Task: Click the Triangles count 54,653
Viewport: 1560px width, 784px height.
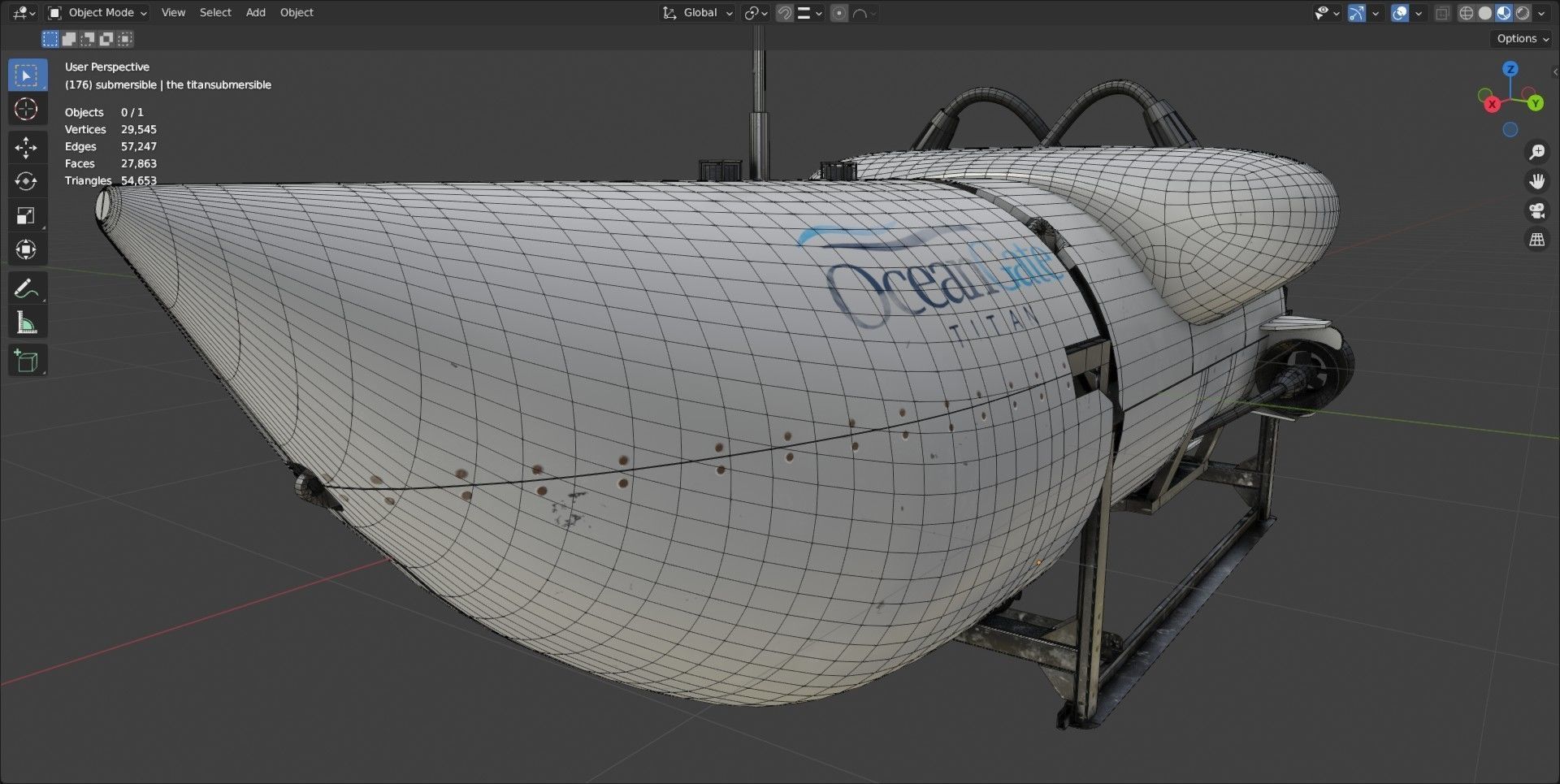Action: (x=139, y=180)
